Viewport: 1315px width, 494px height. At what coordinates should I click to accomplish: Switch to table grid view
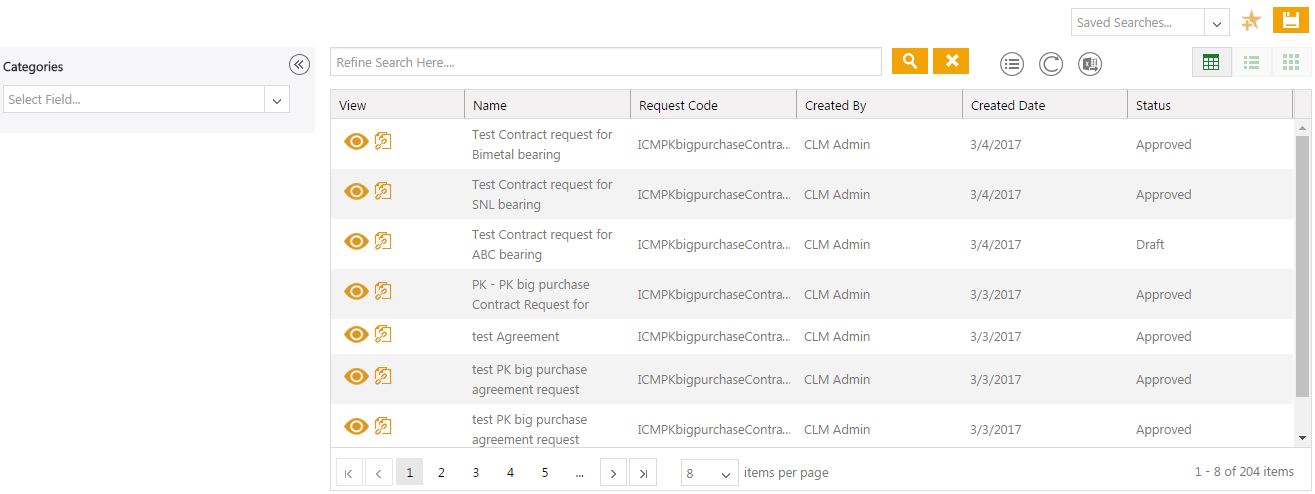click(x=1211, y=62)
